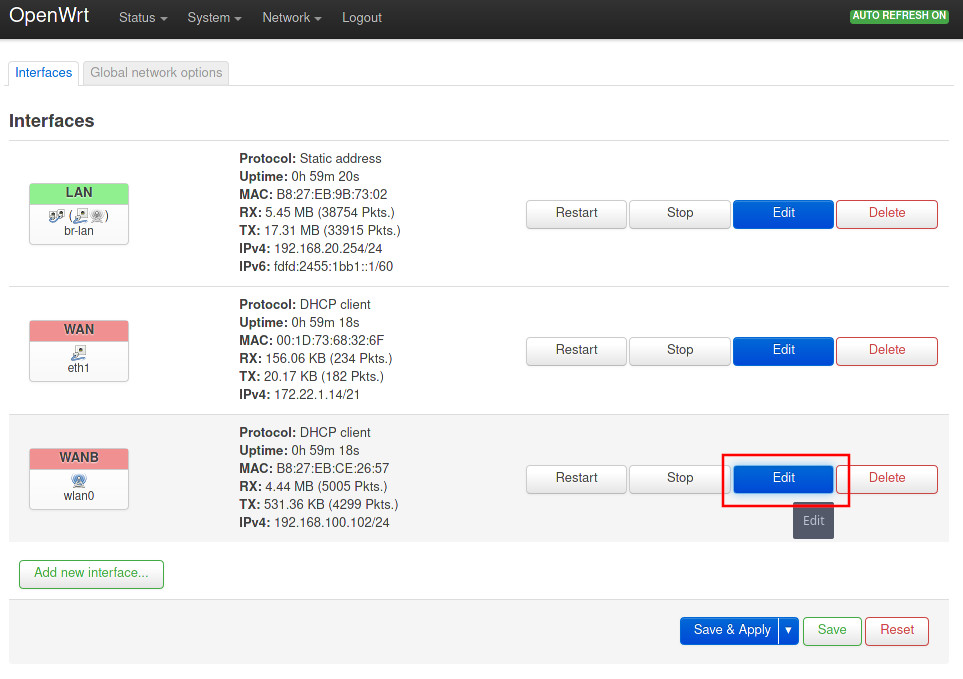The height and width of the screenshot is (679, 963).
Task: Click the red WAN zone label
Action: [79, 330]
